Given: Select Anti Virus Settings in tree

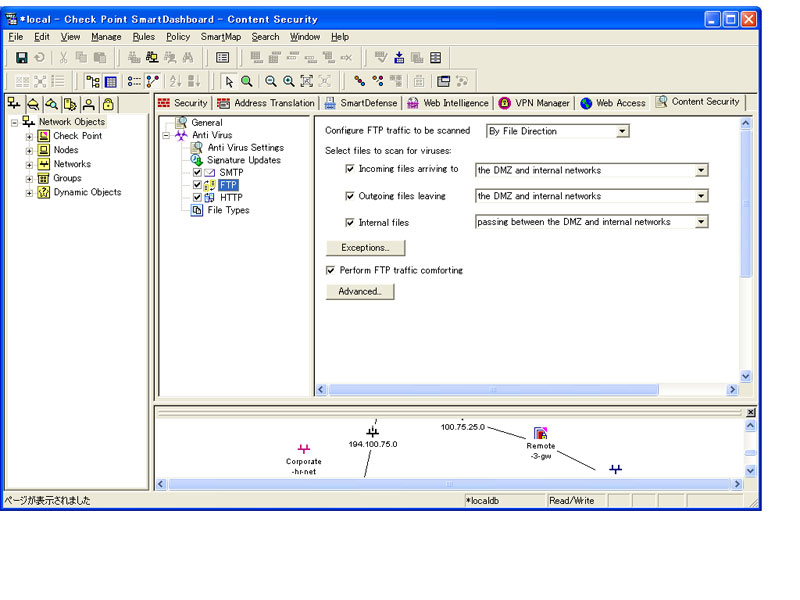Looking at the screenshot, I should 245,147.
